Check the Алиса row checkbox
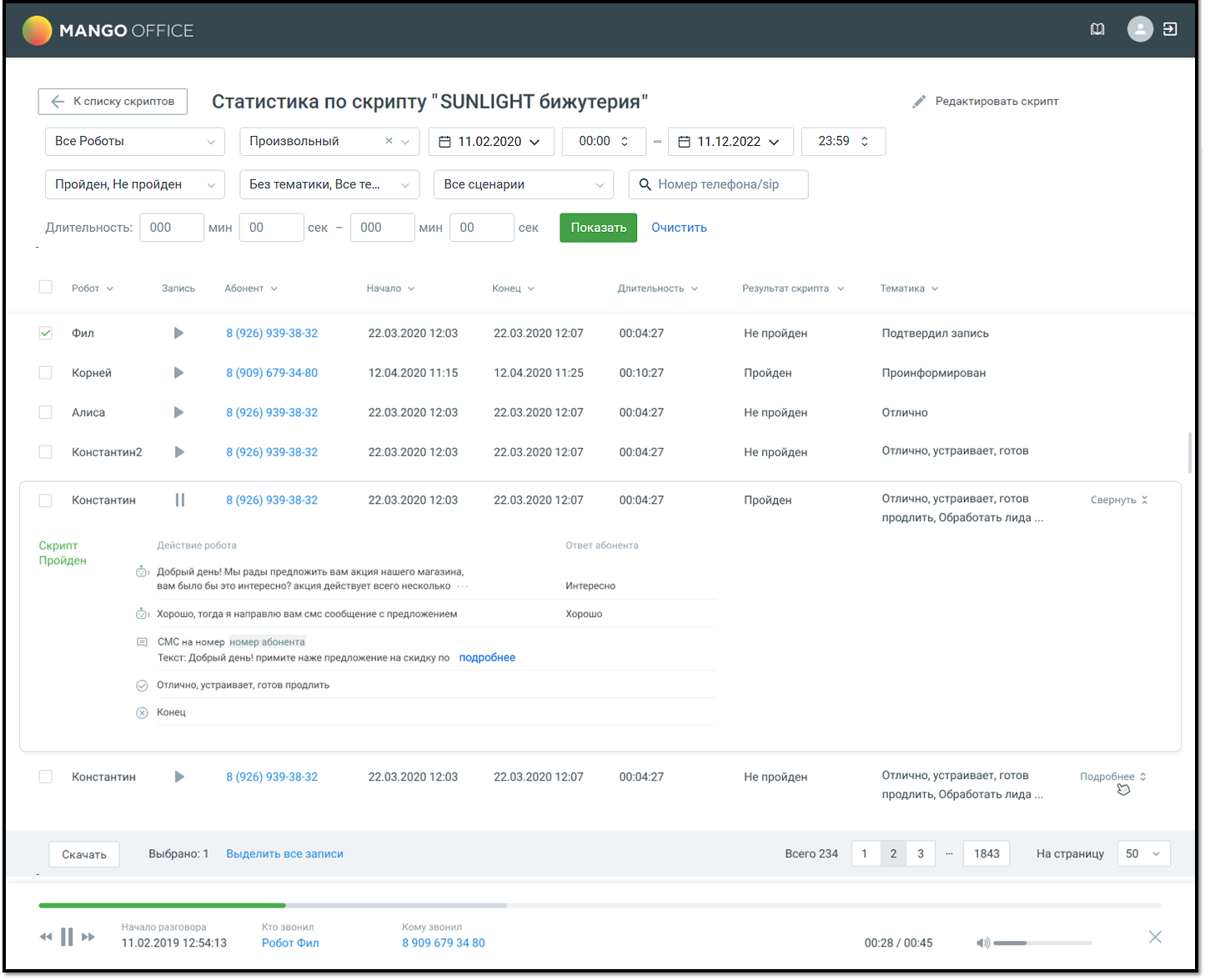1210x980 pixels. 46,412
